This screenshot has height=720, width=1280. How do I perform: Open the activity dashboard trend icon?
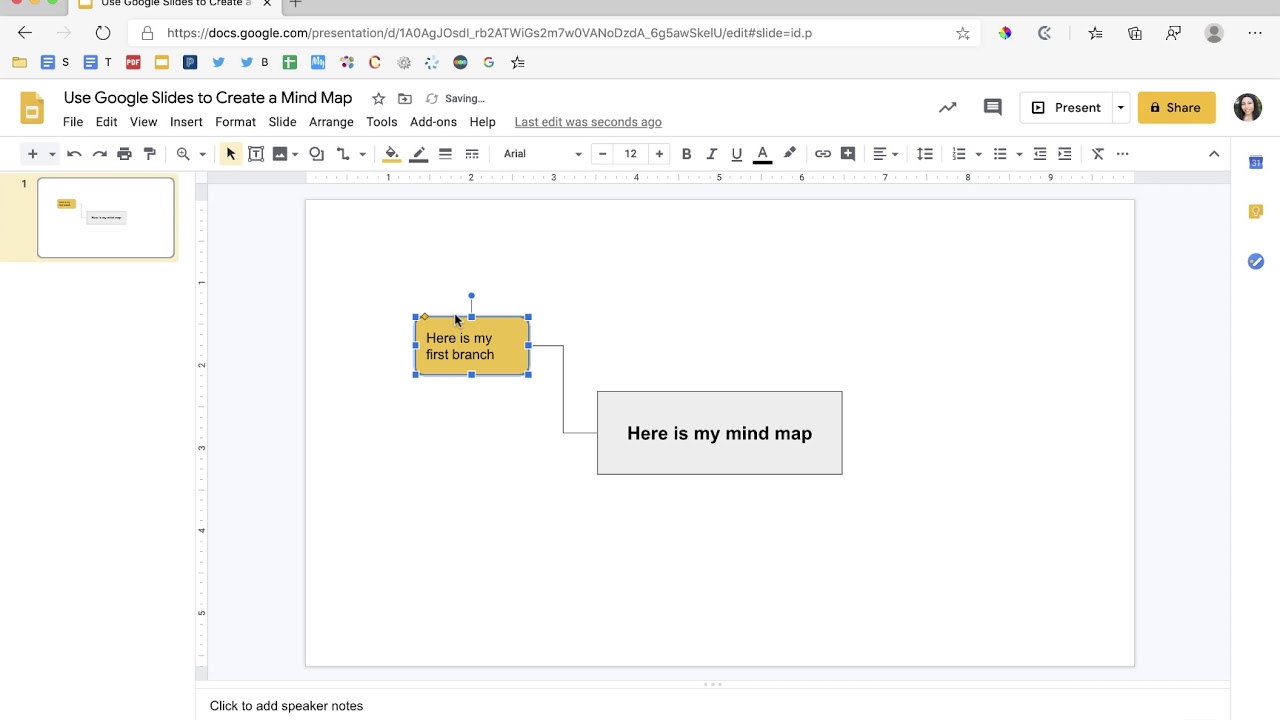(x=947, y=107)
